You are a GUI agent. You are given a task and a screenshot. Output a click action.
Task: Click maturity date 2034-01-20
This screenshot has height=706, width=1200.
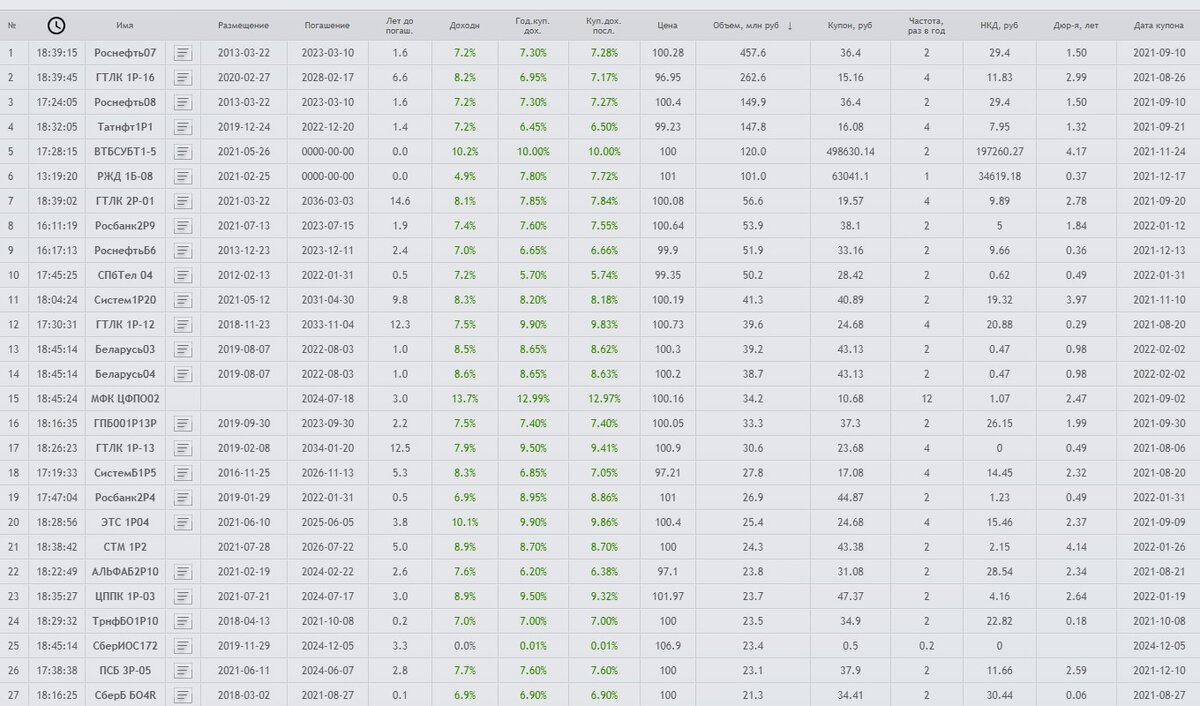coord(327,448)
